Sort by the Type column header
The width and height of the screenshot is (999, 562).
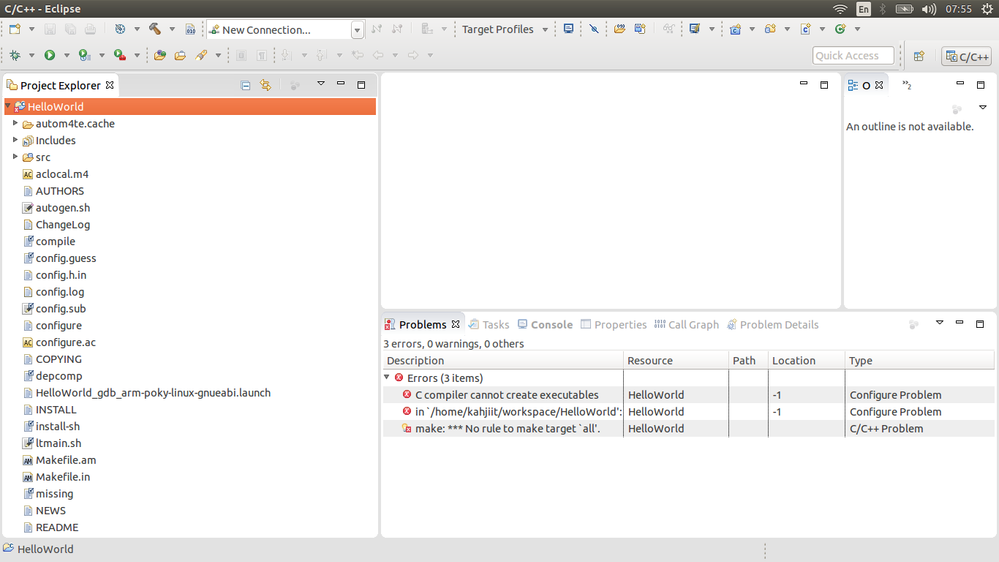[x=919, y=360]
